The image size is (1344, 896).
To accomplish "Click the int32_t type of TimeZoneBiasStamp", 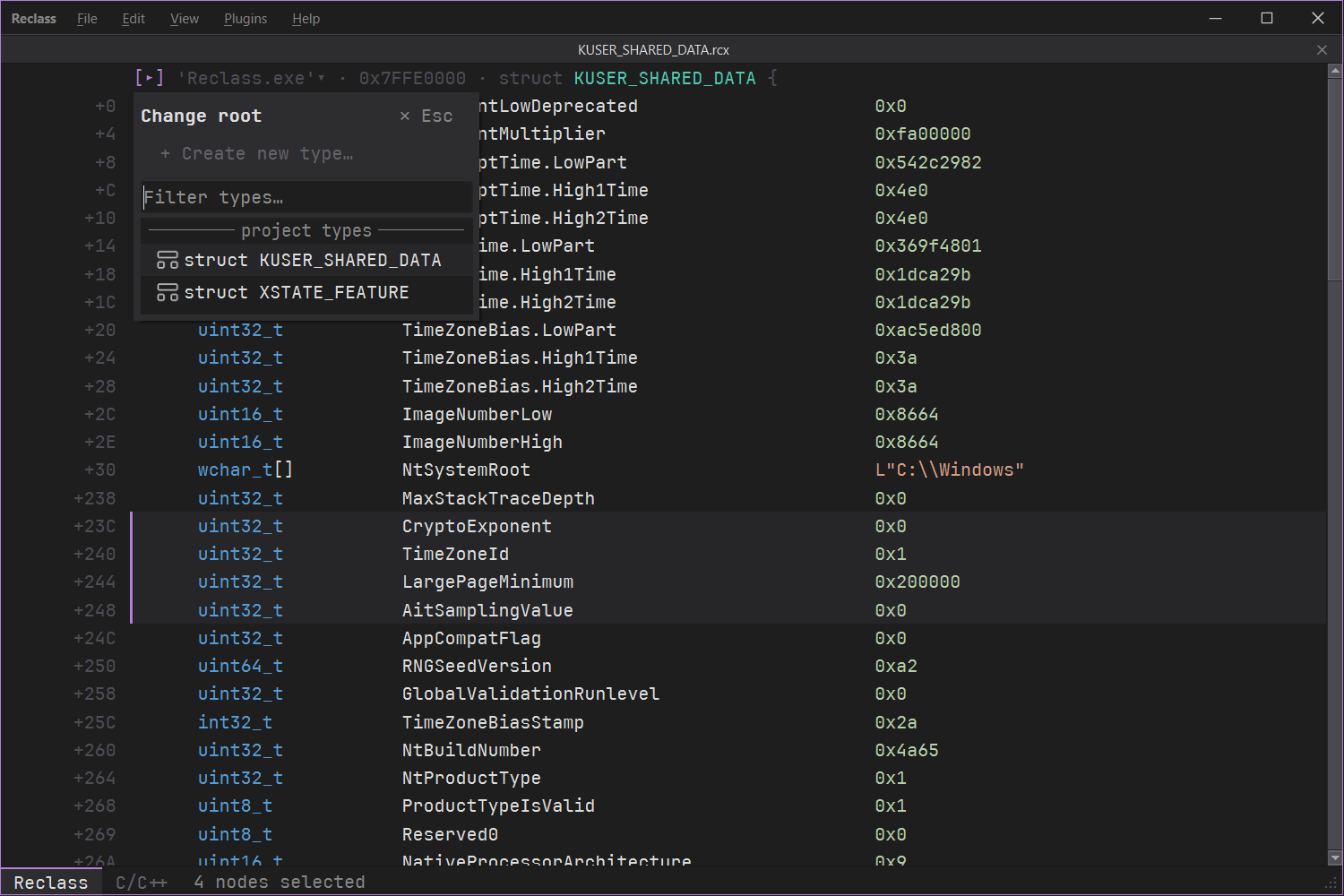I will point(235,722).
